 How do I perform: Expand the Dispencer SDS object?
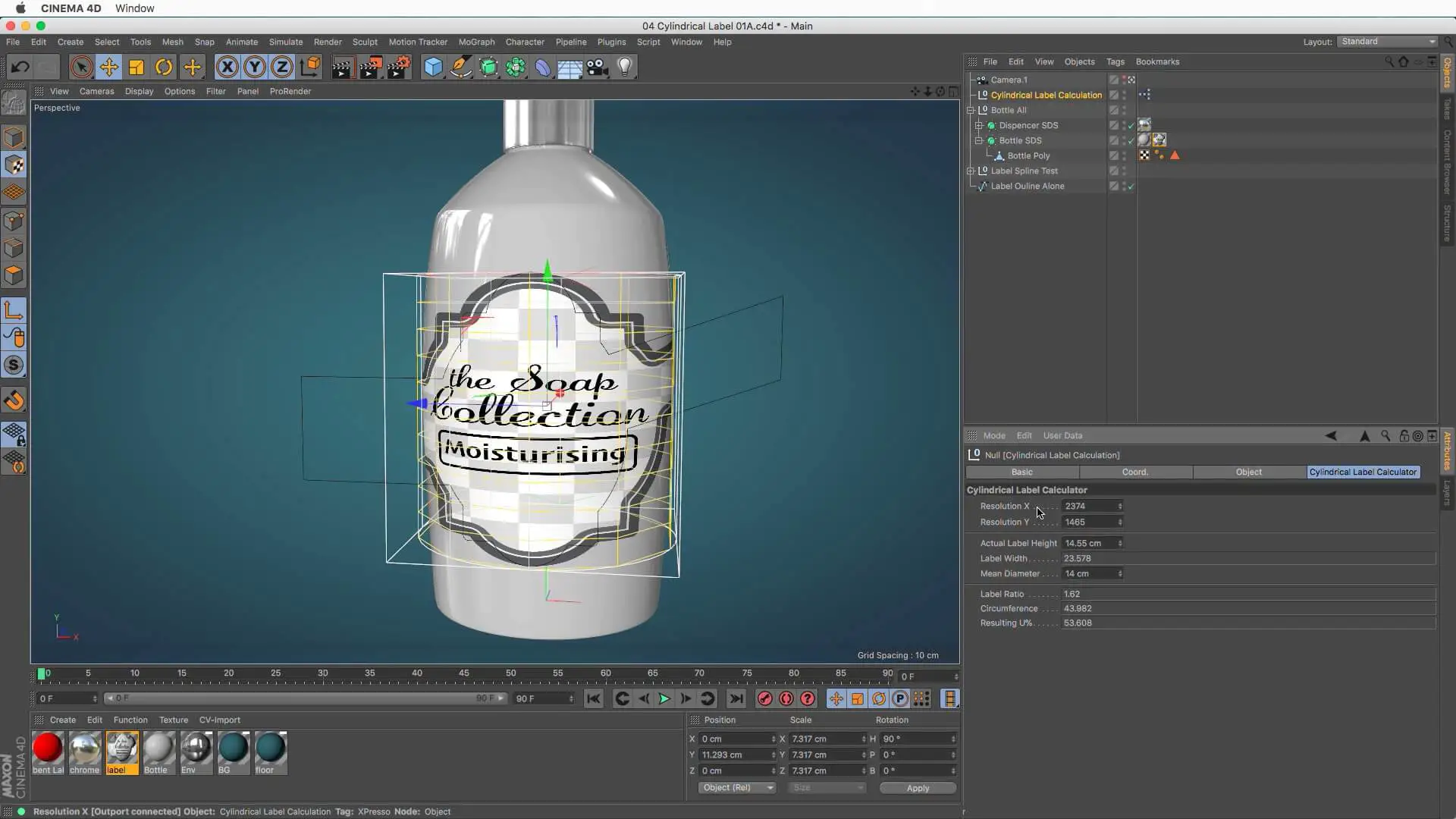pos(979,125)
